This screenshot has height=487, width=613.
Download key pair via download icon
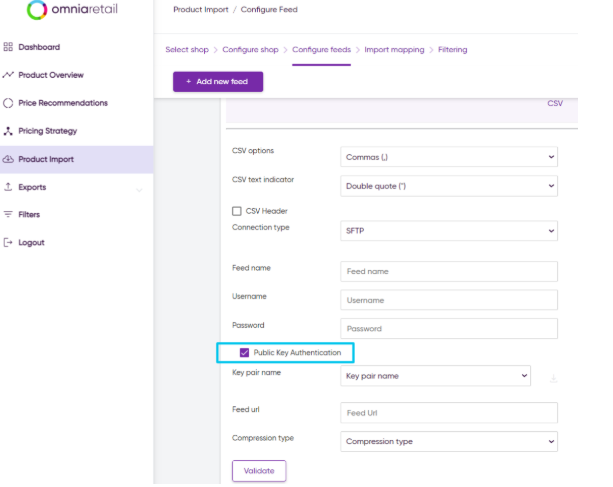click(x=553, y=378)
